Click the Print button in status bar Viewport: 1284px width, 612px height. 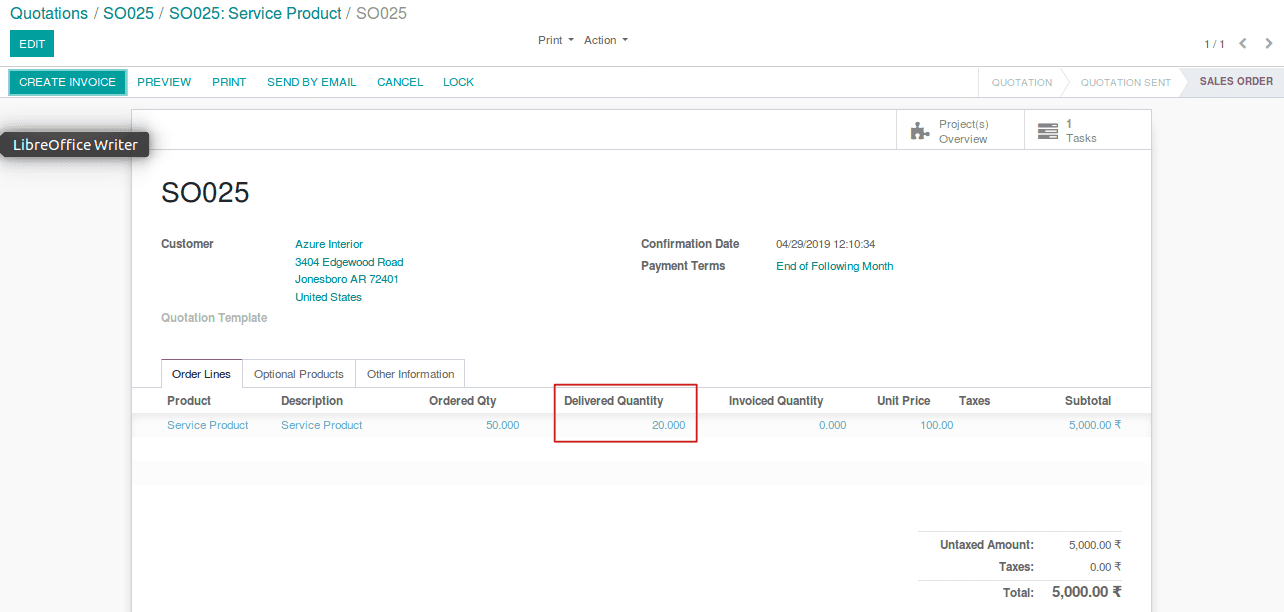click(x=229, y=82)
